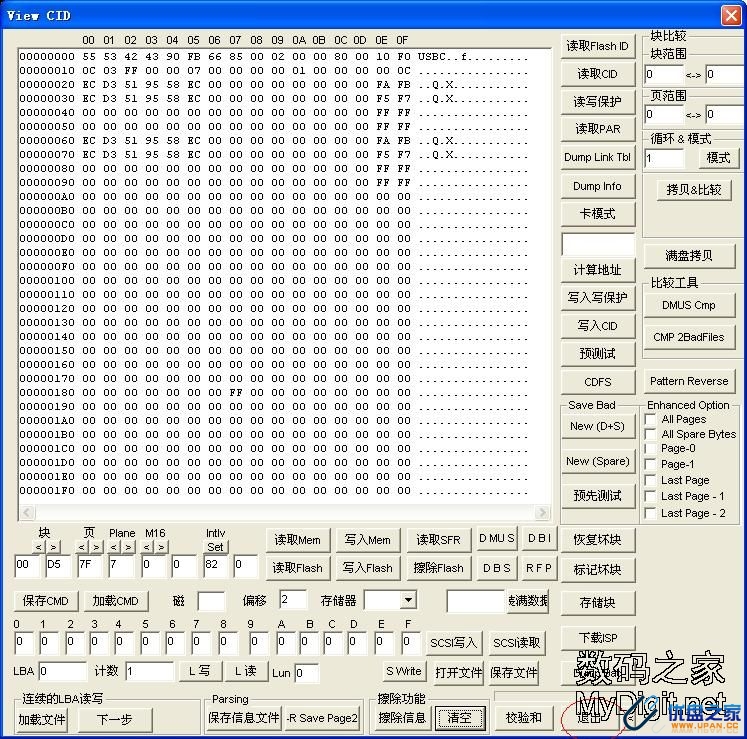Click the 标记坏块 button

pyautogui.click(x=598, y=570)
